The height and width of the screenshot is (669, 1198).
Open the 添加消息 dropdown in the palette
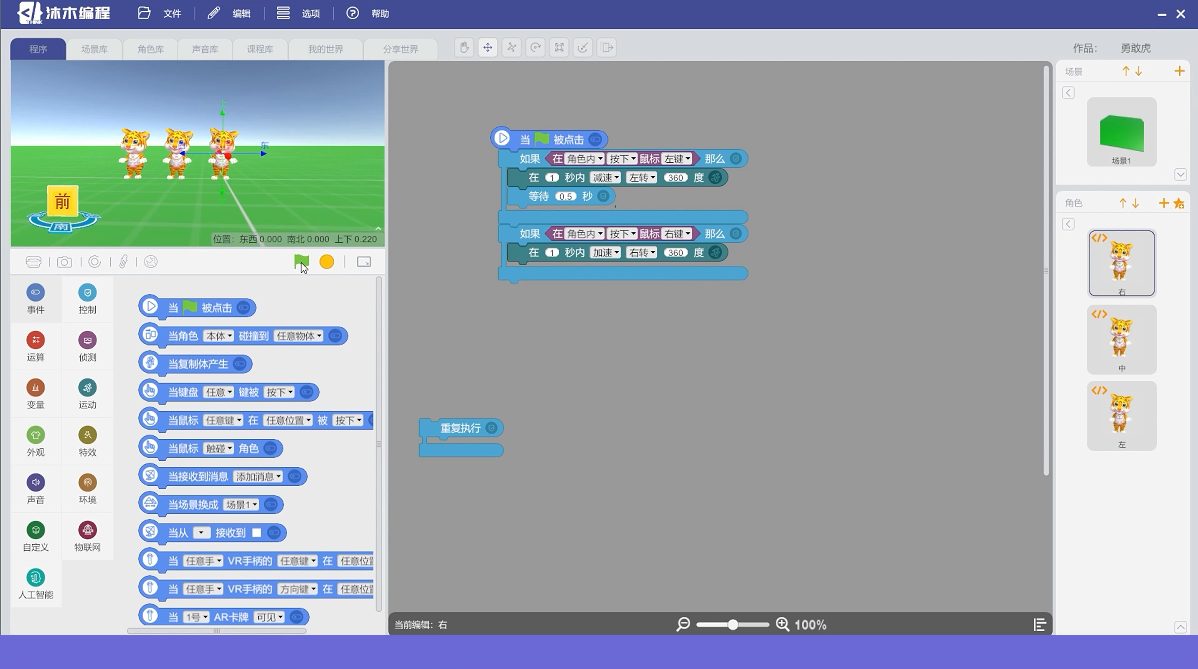pos(258,477)
